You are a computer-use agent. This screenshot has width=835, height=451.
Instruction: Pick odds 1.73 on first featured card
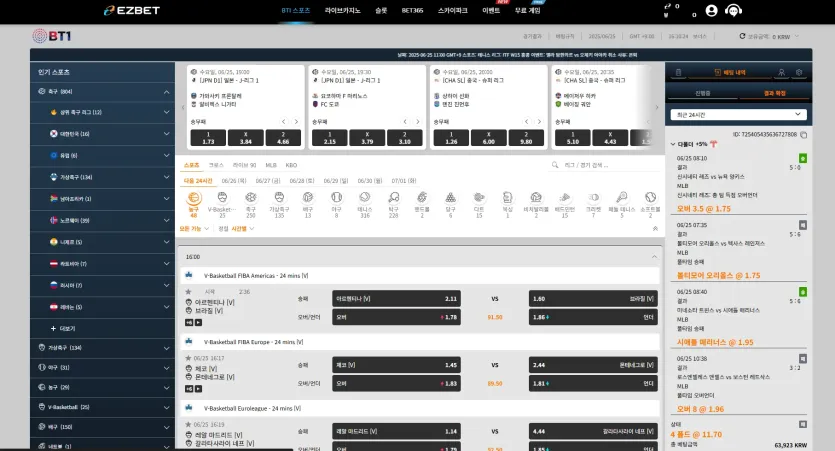pyautogui.click(x=208, y=138)
